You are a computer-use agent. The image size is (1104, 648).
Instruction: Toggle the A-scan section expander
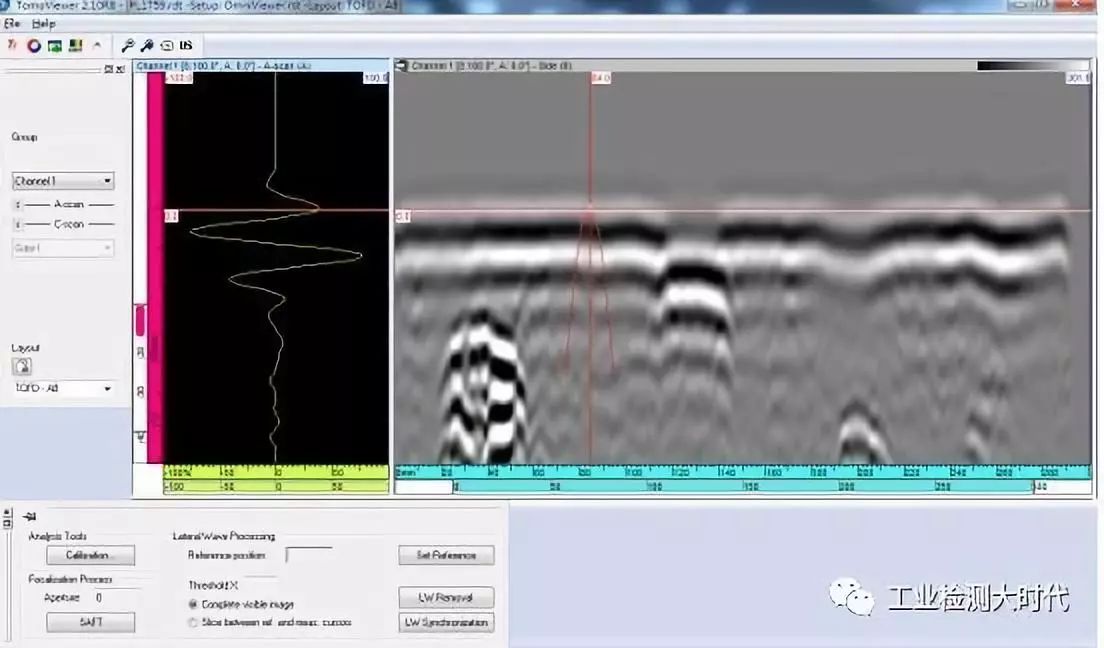point(18,204)
